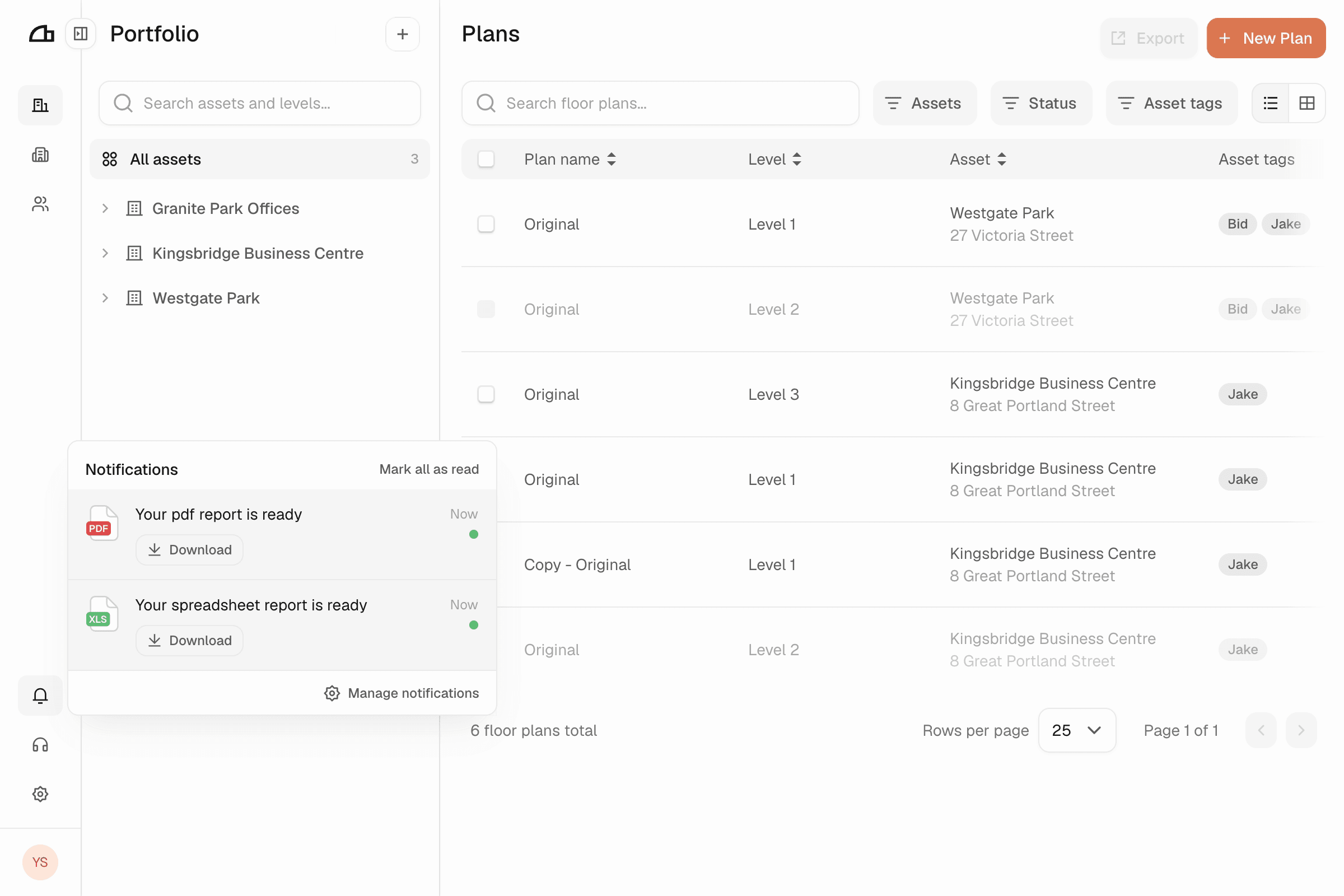Check the Kingsbridge Level 3 row checkbox

[486, 394]
